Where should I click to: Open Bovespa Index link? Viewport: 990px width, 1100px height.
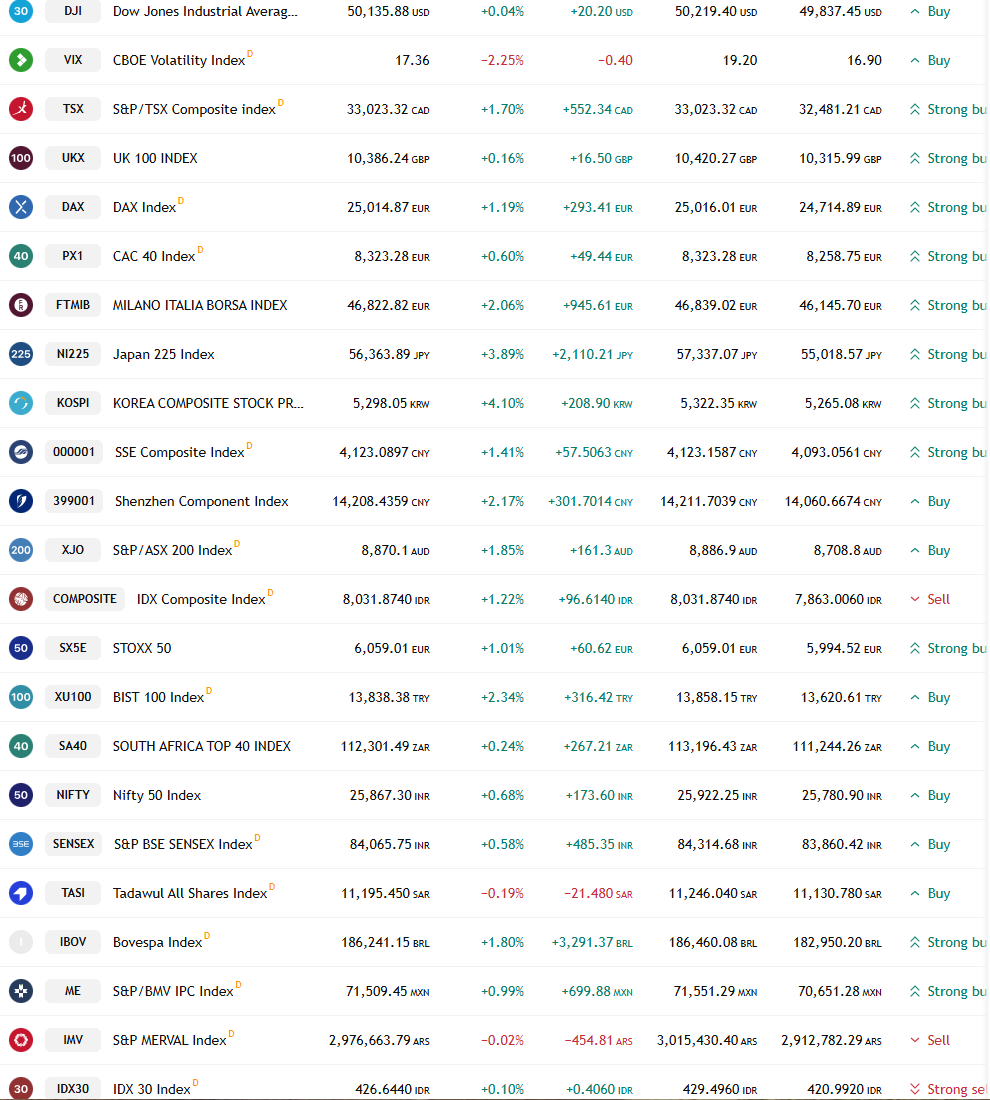(x=158, y=942)
